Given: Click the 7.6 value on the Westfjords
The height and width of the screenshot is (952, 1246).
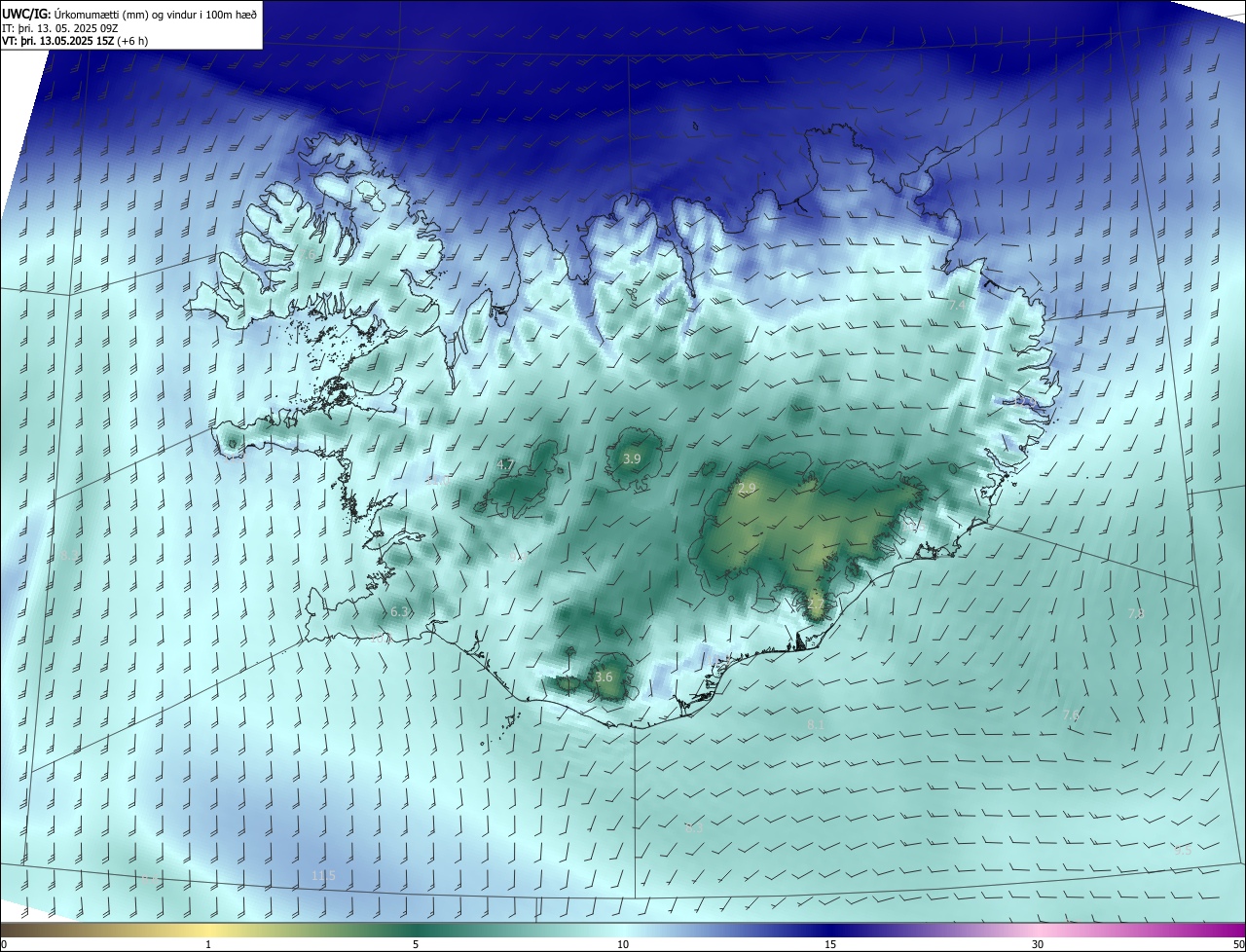Looking at the screenshot, I should 308,254.
